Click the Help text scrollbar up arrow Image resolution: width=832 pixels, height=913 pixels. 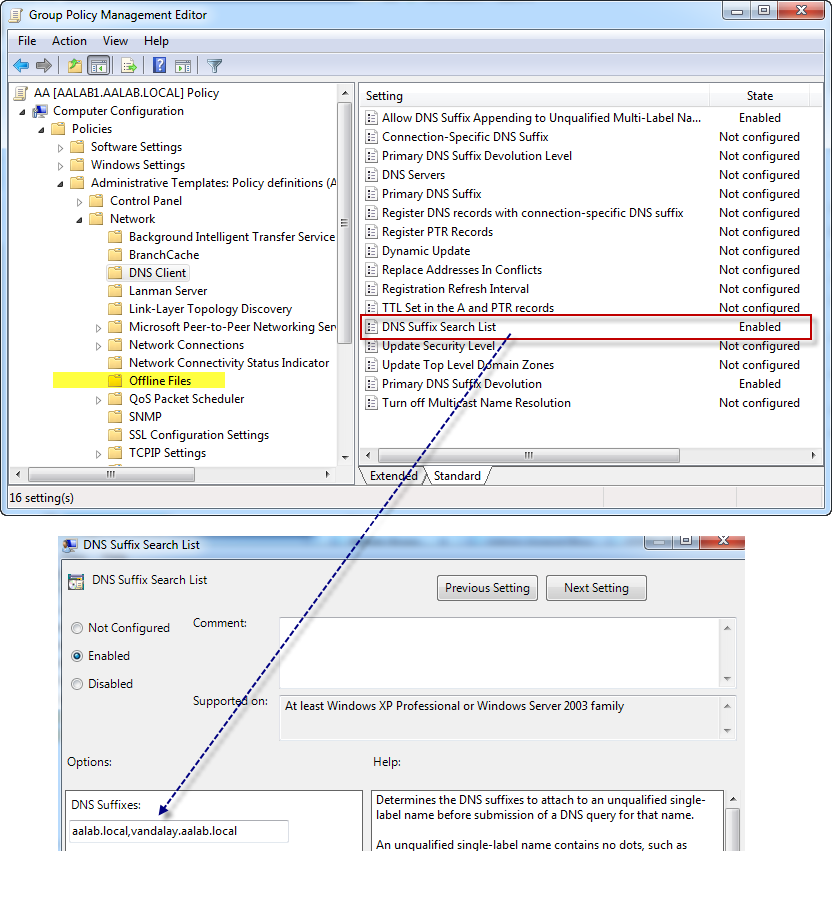tap(733, 799)
